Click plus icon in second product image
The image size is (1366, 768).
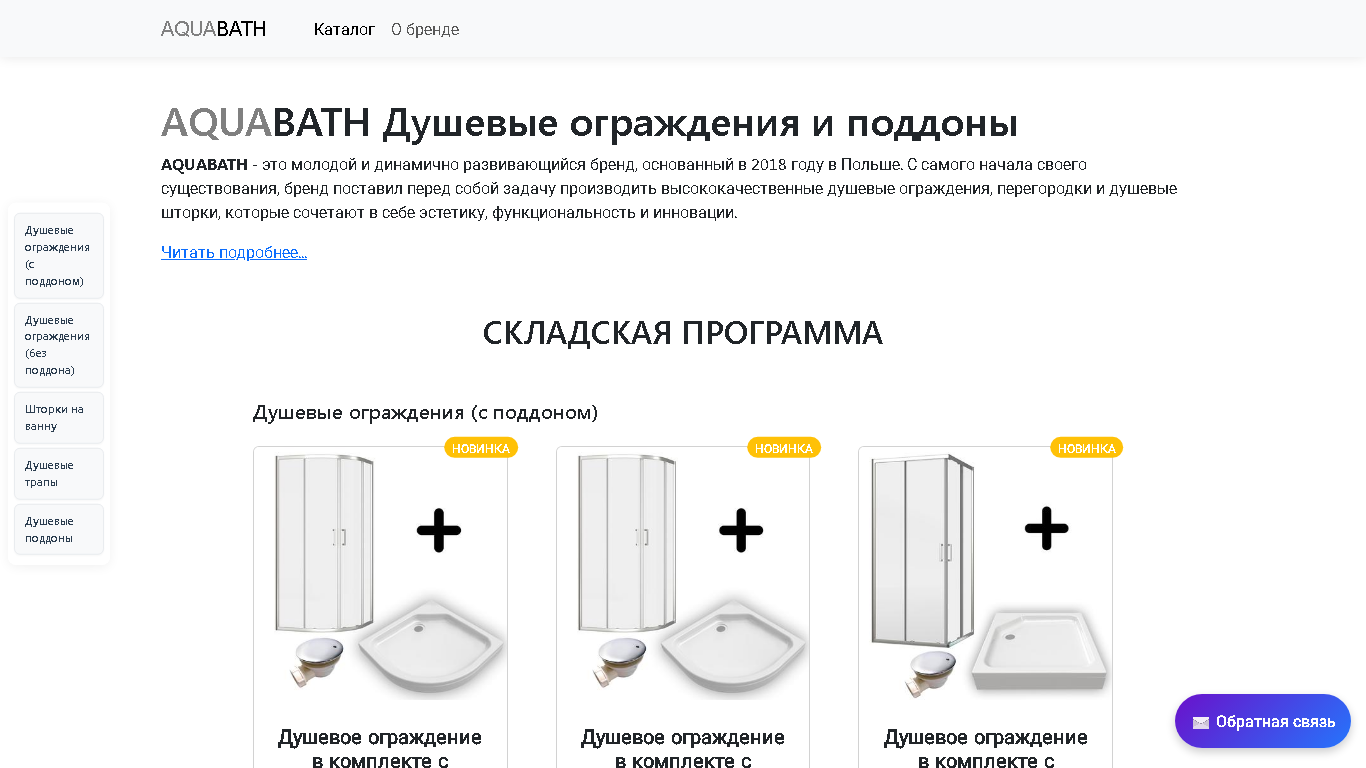click(741, 530)
